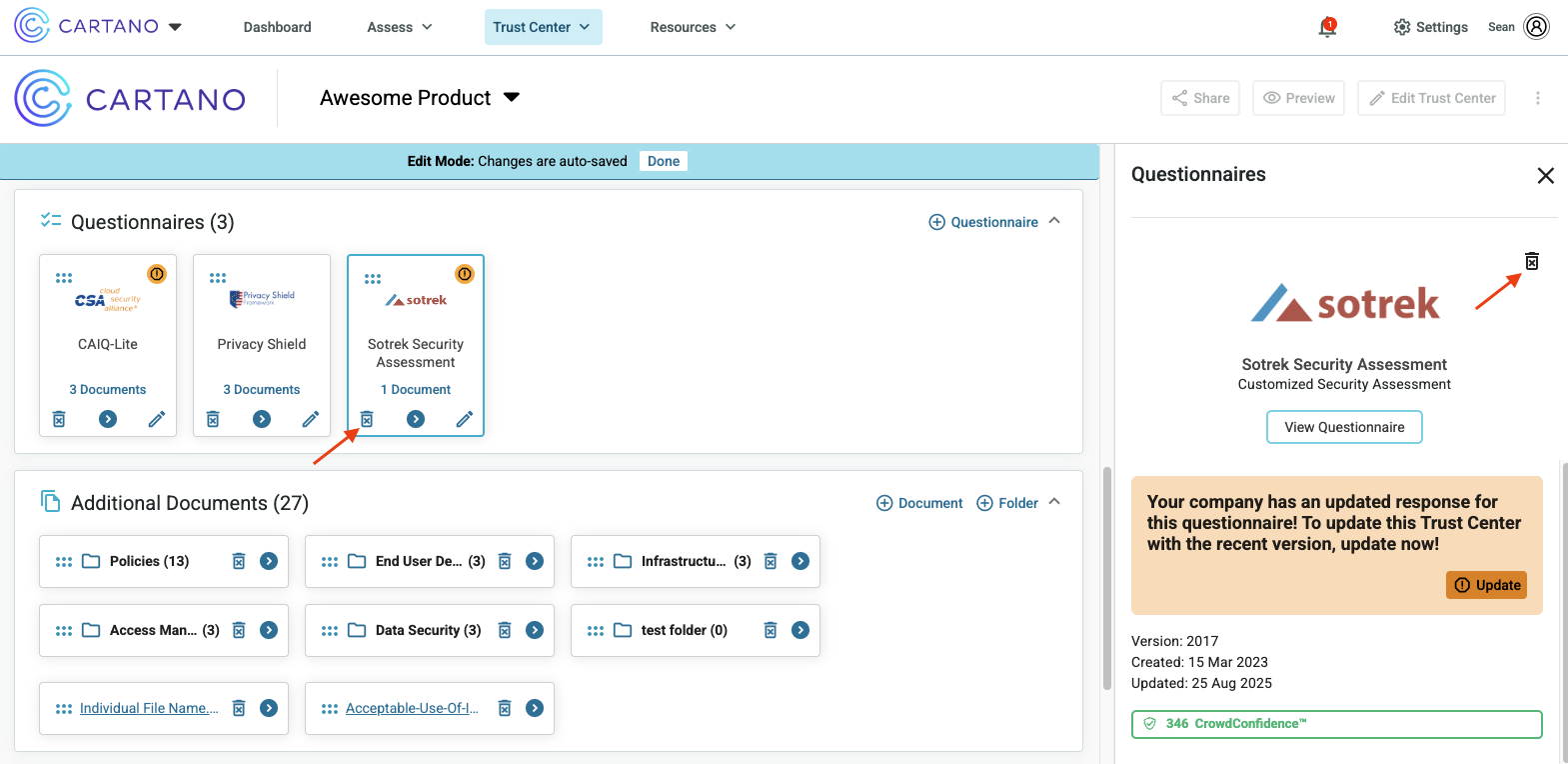The image size is (1568, 764).
Task: Open the Data Security folder arrow
Action: point(535,630)
